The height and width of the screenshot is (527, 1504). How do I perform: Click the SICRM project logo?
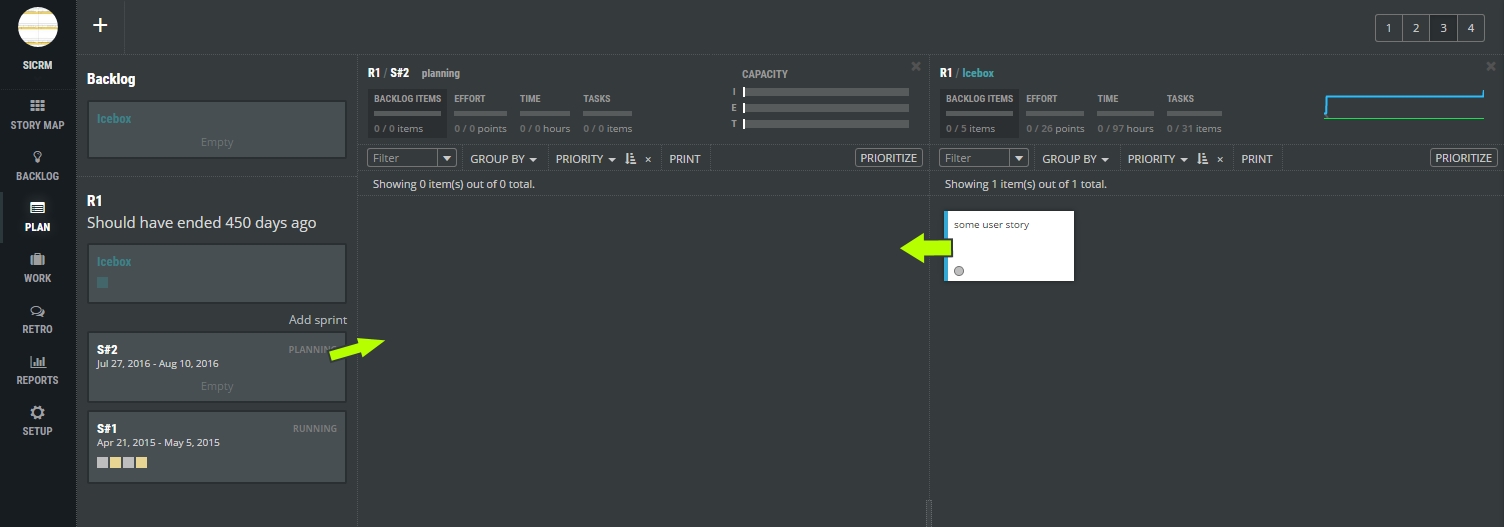(x=38, y=27)
